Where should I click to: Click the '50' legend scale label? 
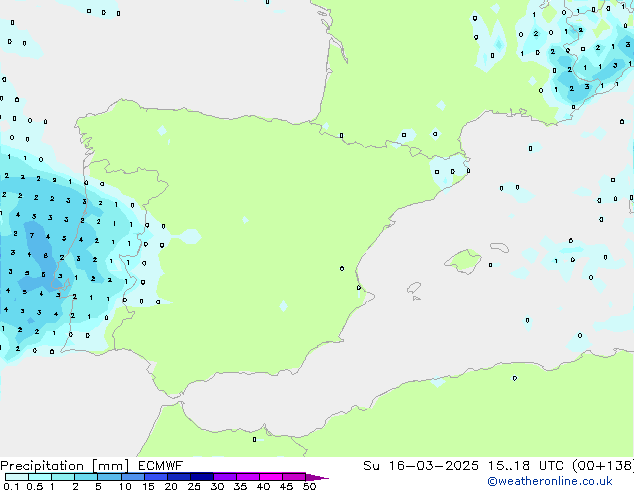[309, 486]
